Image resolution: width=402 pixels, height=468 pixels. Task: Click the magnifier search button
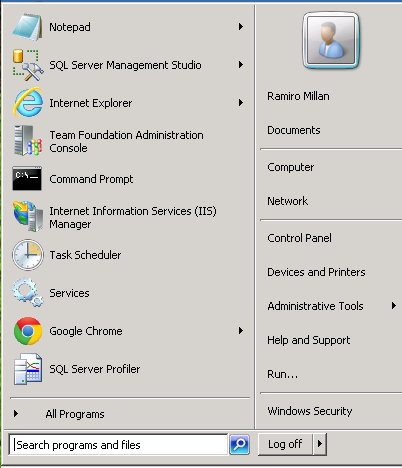tap(239, 444)
